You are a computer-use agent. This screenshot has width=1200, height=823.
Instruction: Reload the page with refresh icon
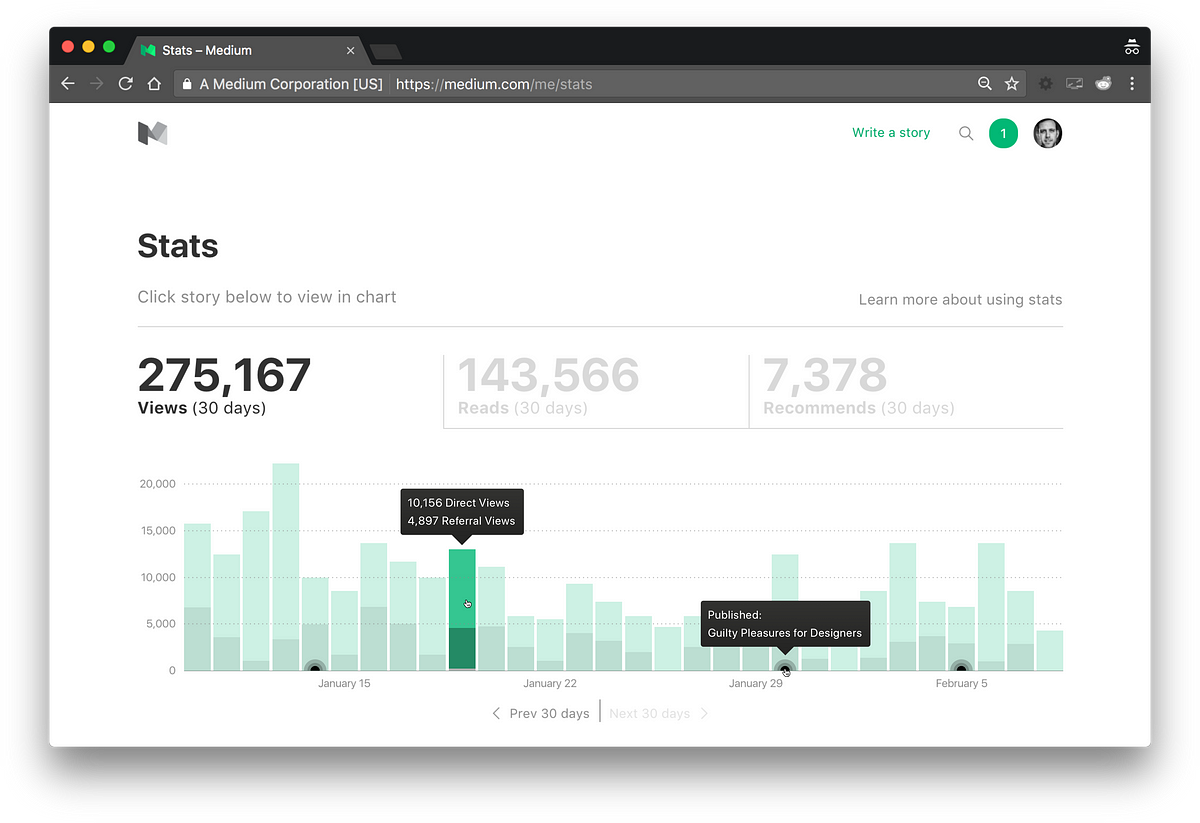pos(126,84)
